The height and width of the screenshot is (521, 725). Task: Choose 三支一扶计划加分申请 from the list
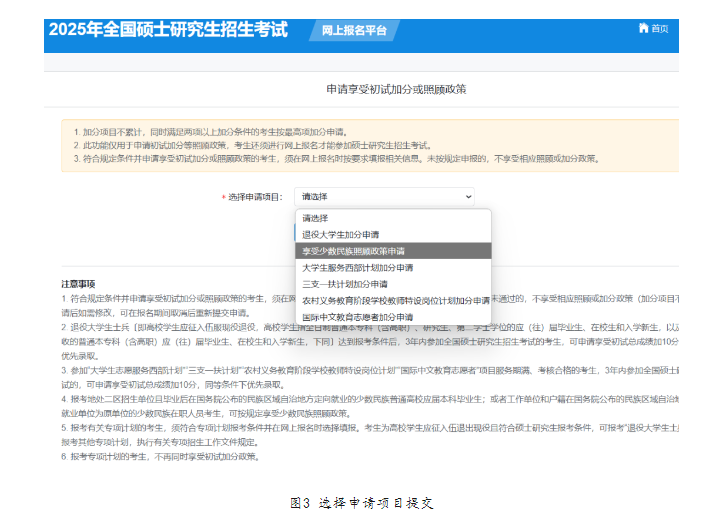click(345, 283)
